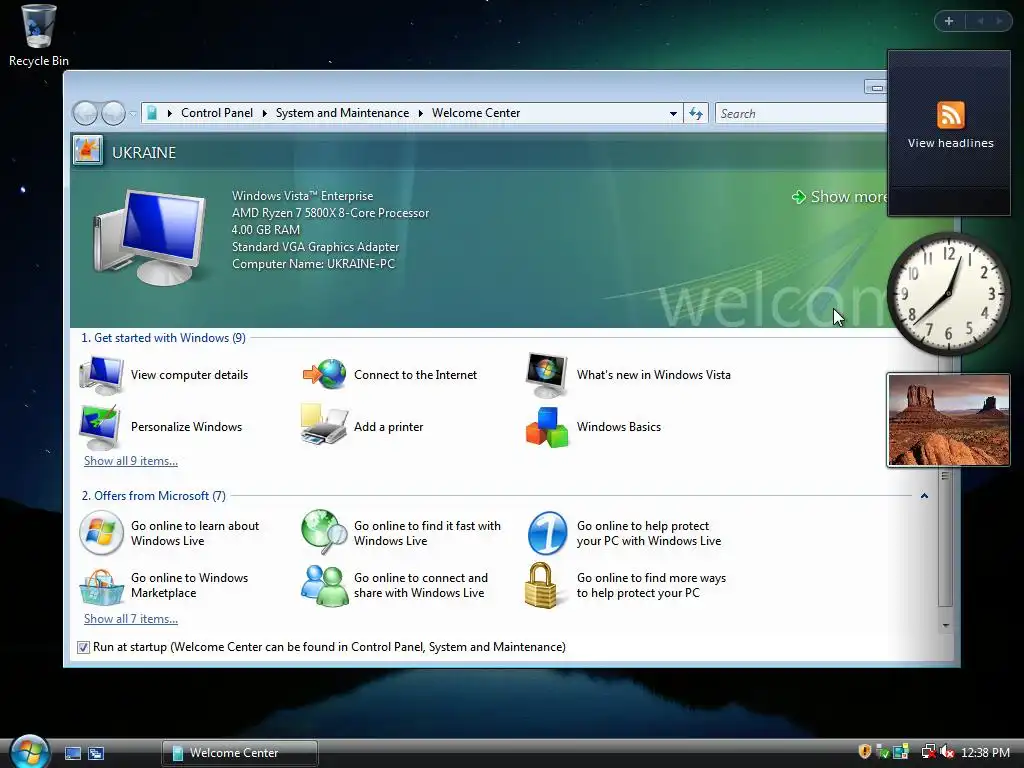This screenshot has height=768, width=1024.
Task: Click the Welcome Center vertical scrollbar
Action: (945, 539)
